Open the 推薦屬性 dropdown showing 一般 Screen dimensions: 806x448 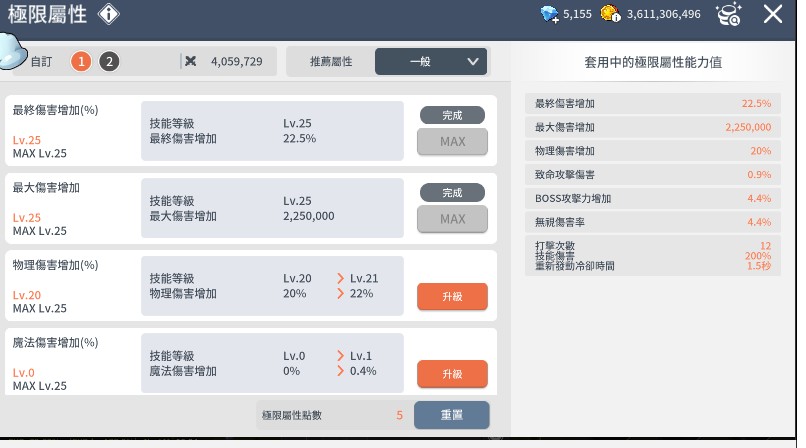pos(431,61)
